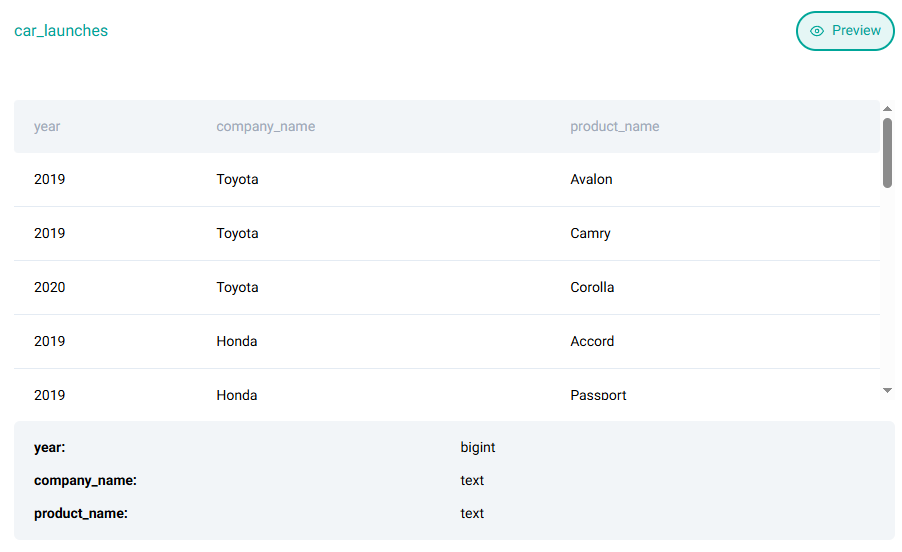
Task: Select the Avalon product cell
Action: (591, 179)
